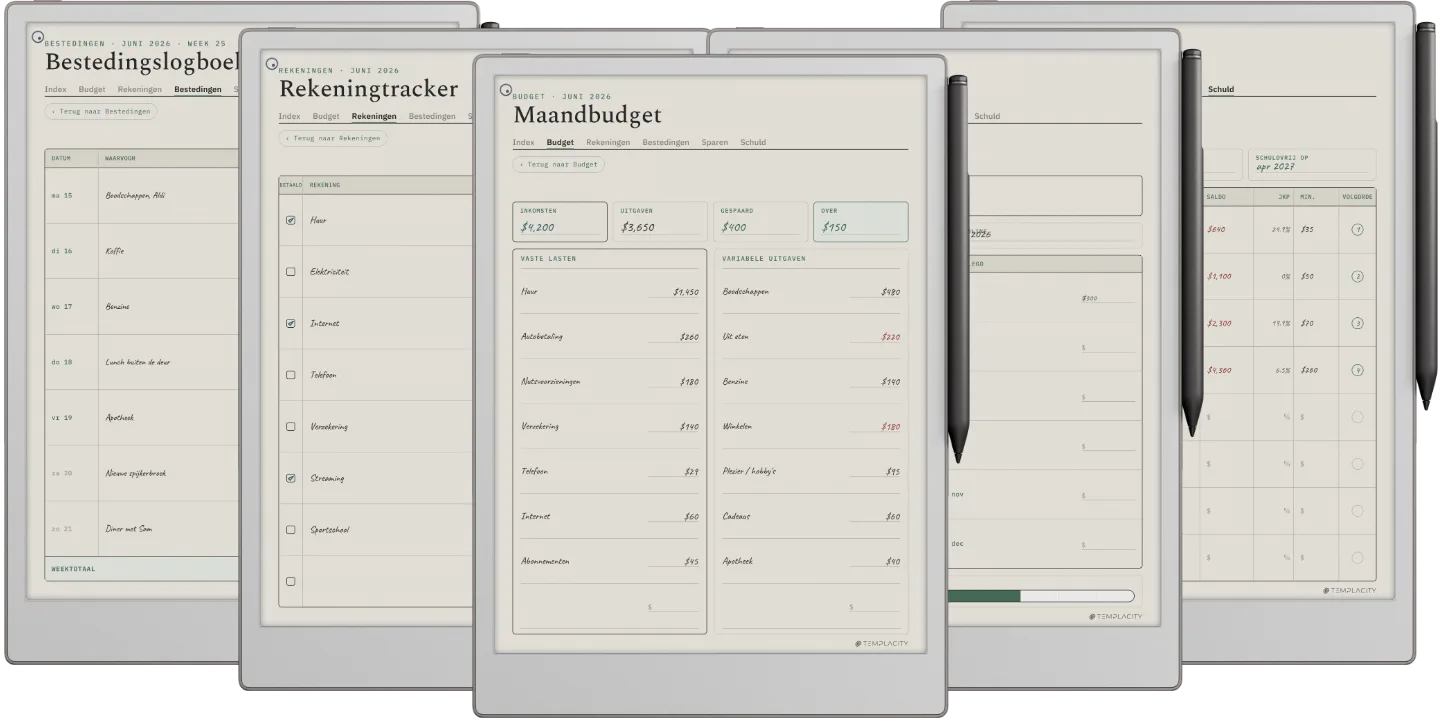Image resolution: width=1440 pixels, height=718 pixels.
Task: Edit the Uitgaven $3,650 field
Action: pos(660,222)
